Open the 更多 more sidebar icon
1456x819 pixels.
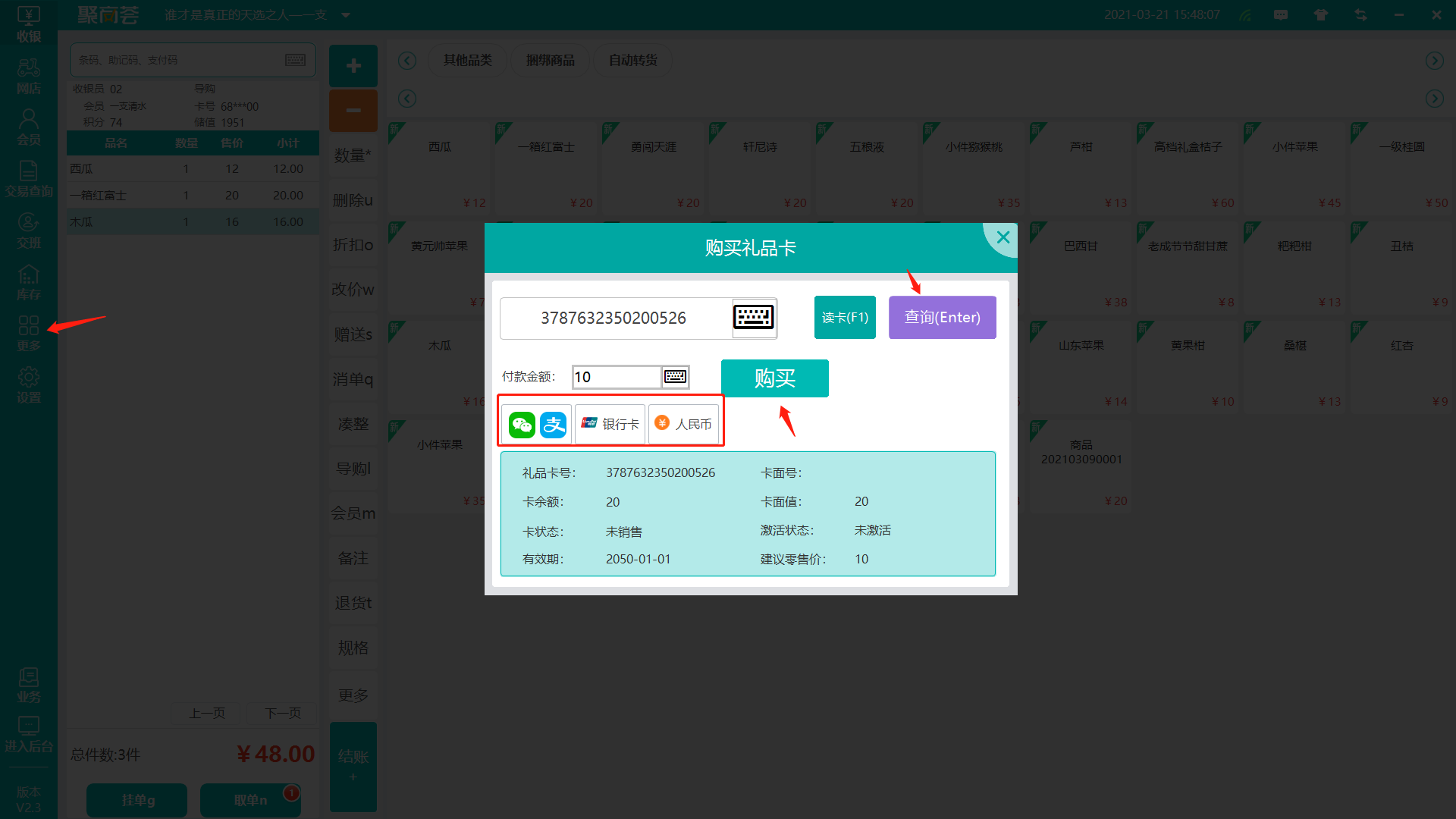29,334
